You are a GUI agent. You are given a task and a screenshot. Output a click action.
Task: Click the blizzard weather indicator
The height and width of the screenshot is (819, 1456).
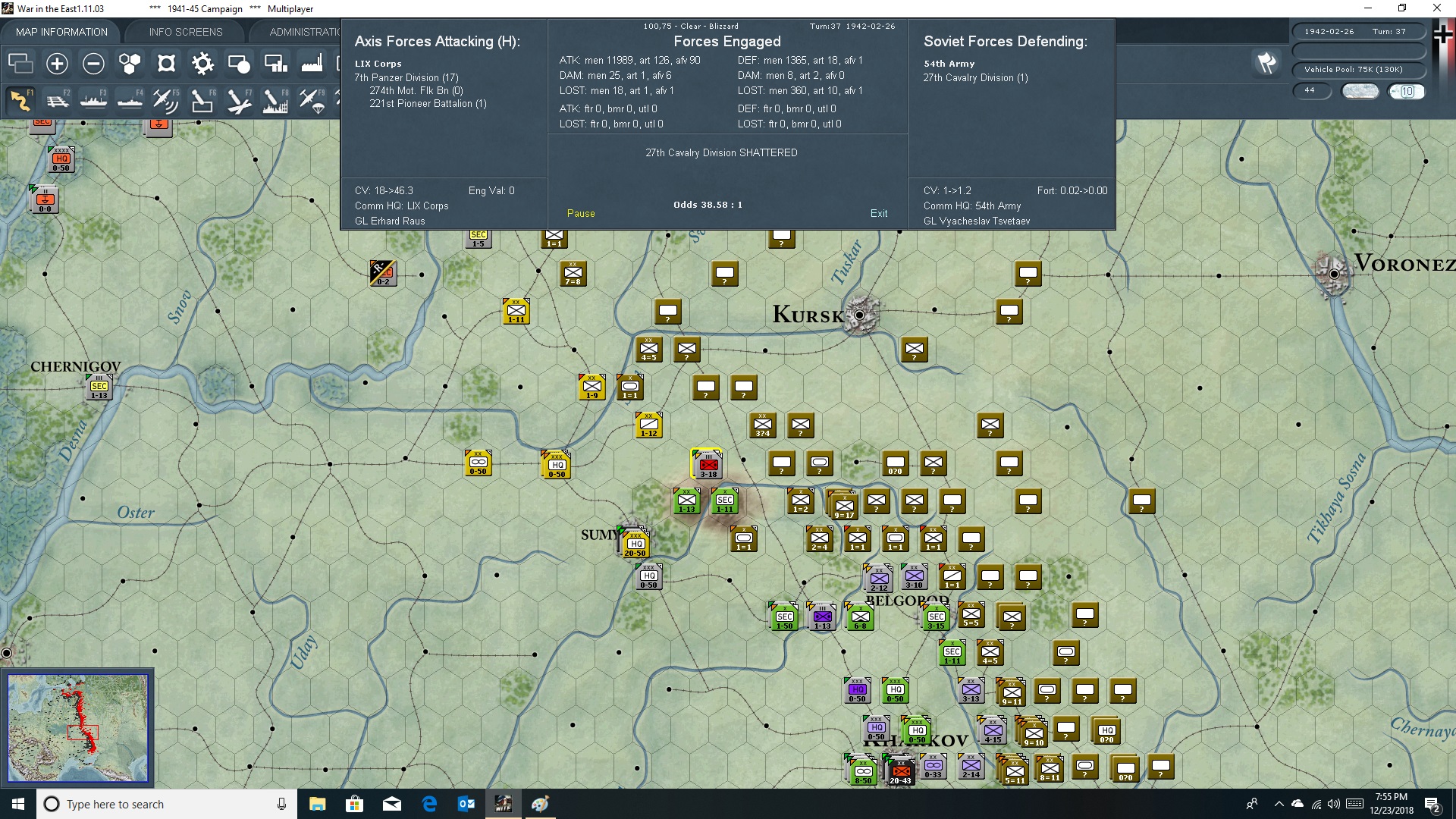point(1360,91)
